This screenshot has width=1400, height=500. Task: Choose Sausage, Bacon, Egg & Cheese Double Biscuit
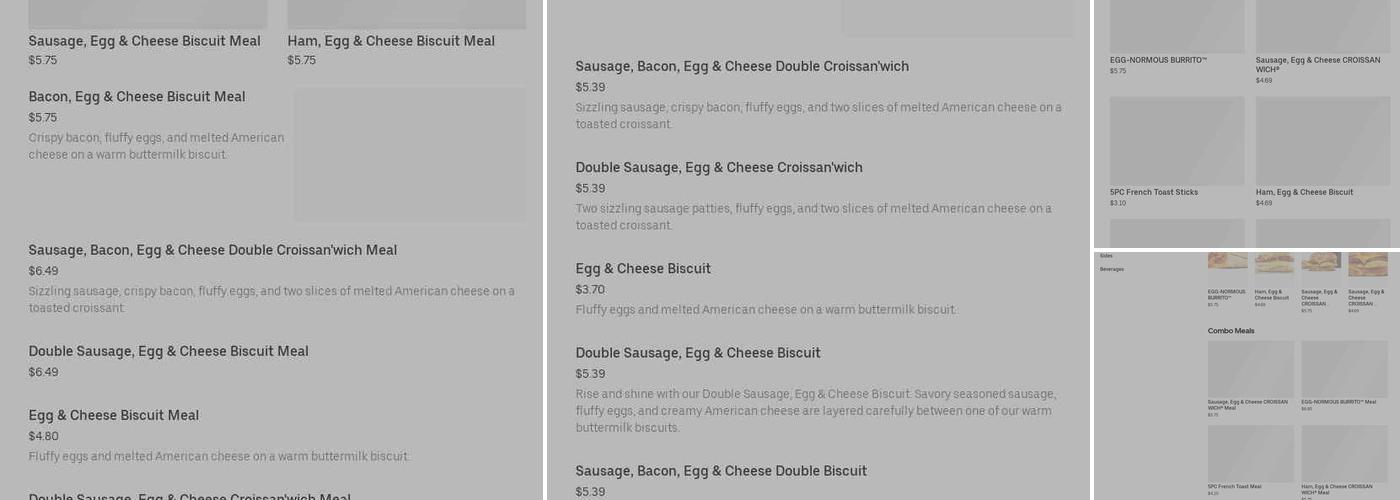coord(720,471)
